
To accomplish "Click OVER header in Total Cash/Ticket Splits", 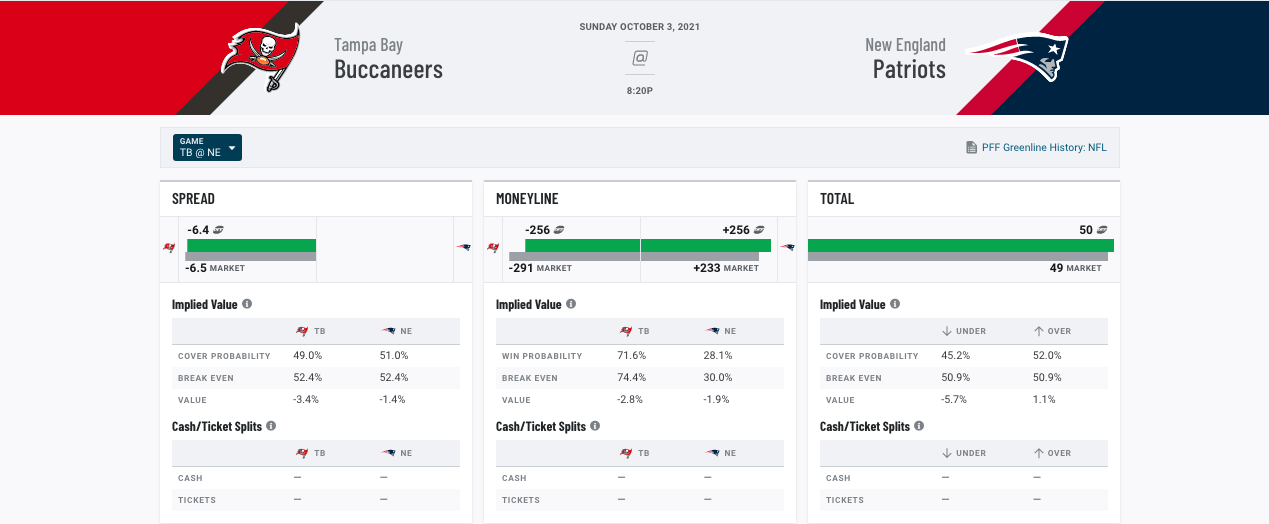I will 1052,453.
